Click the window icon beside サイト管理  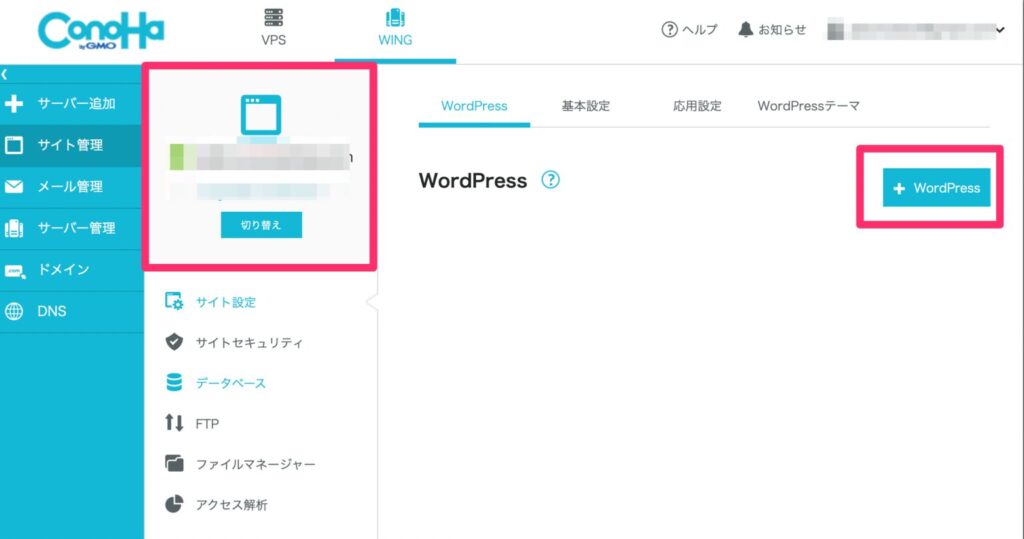coord(14,144)
